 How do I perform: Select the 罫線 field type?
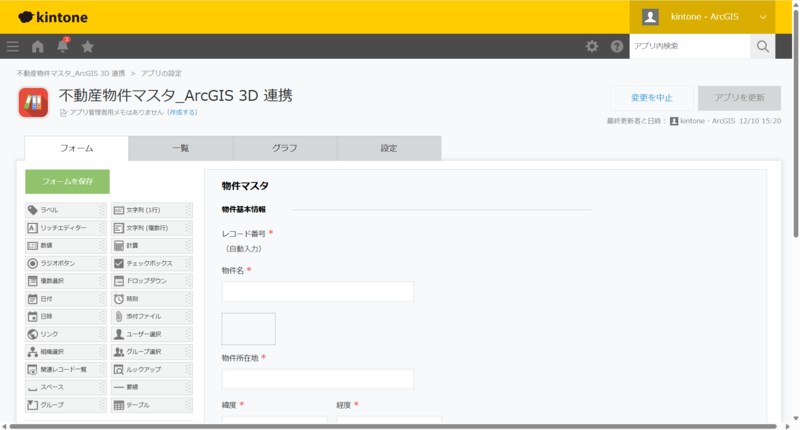pyautogui.click(x=152, y=387)
